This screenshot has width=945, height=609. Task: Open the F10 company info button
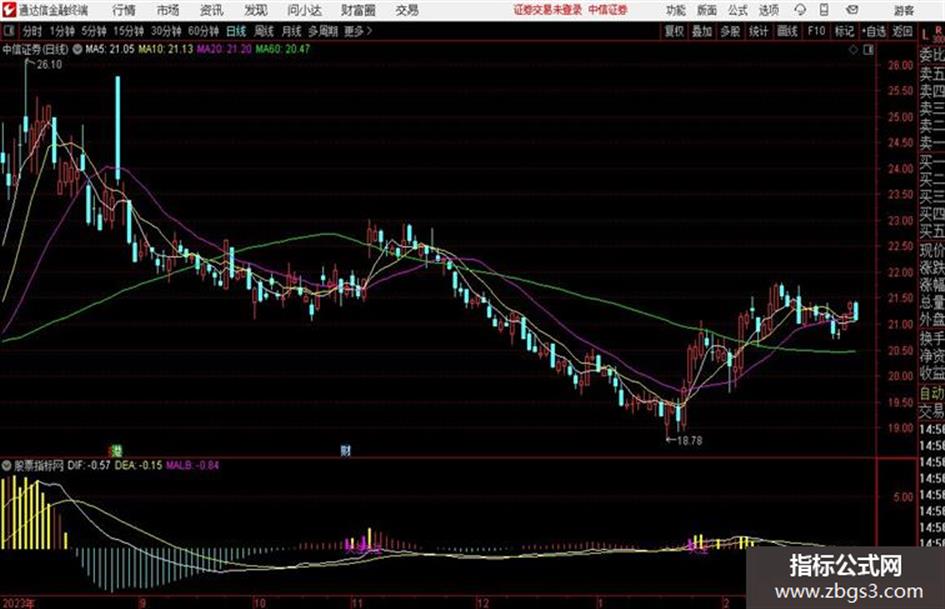click(x=816, y=31)
